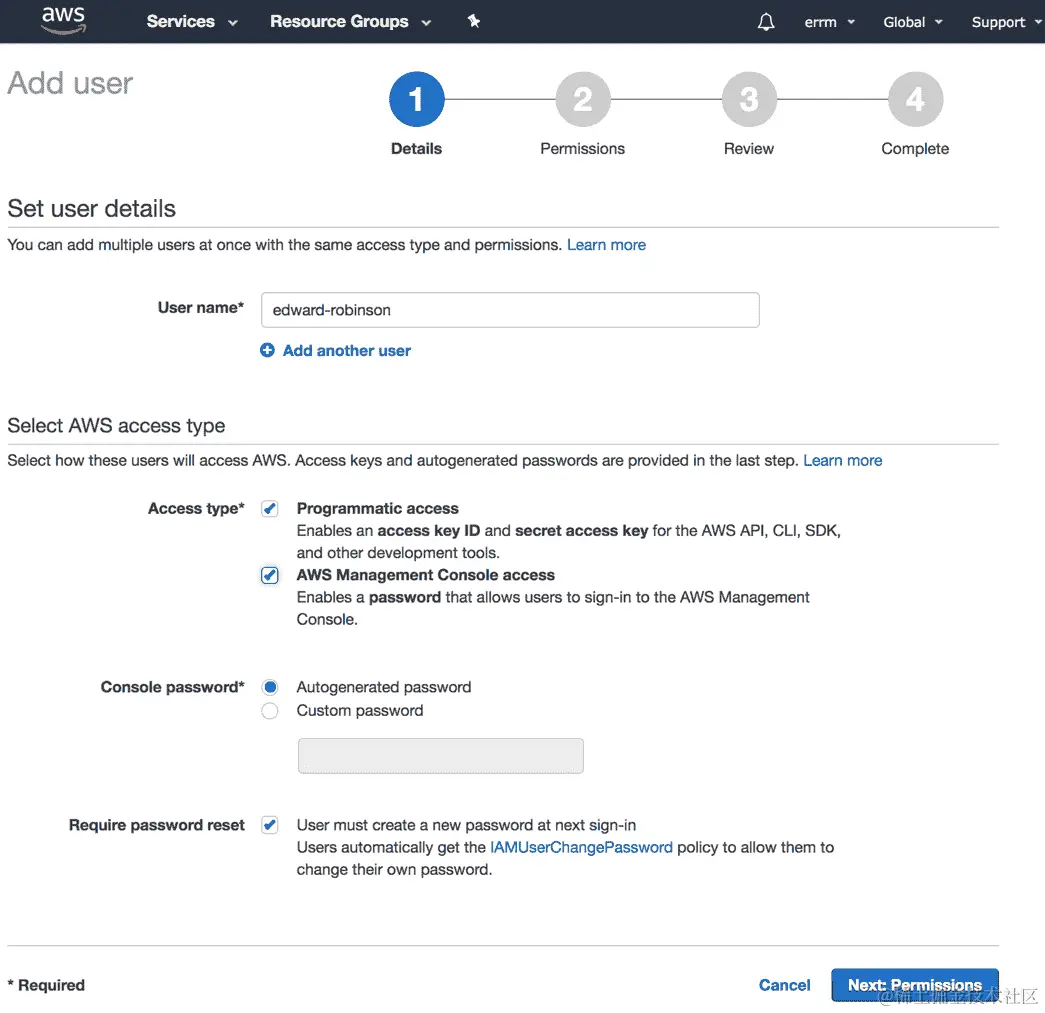Click the Custom password label
The width and height of the screenshot is (1045, 1013).
click(x=360, y=710)
